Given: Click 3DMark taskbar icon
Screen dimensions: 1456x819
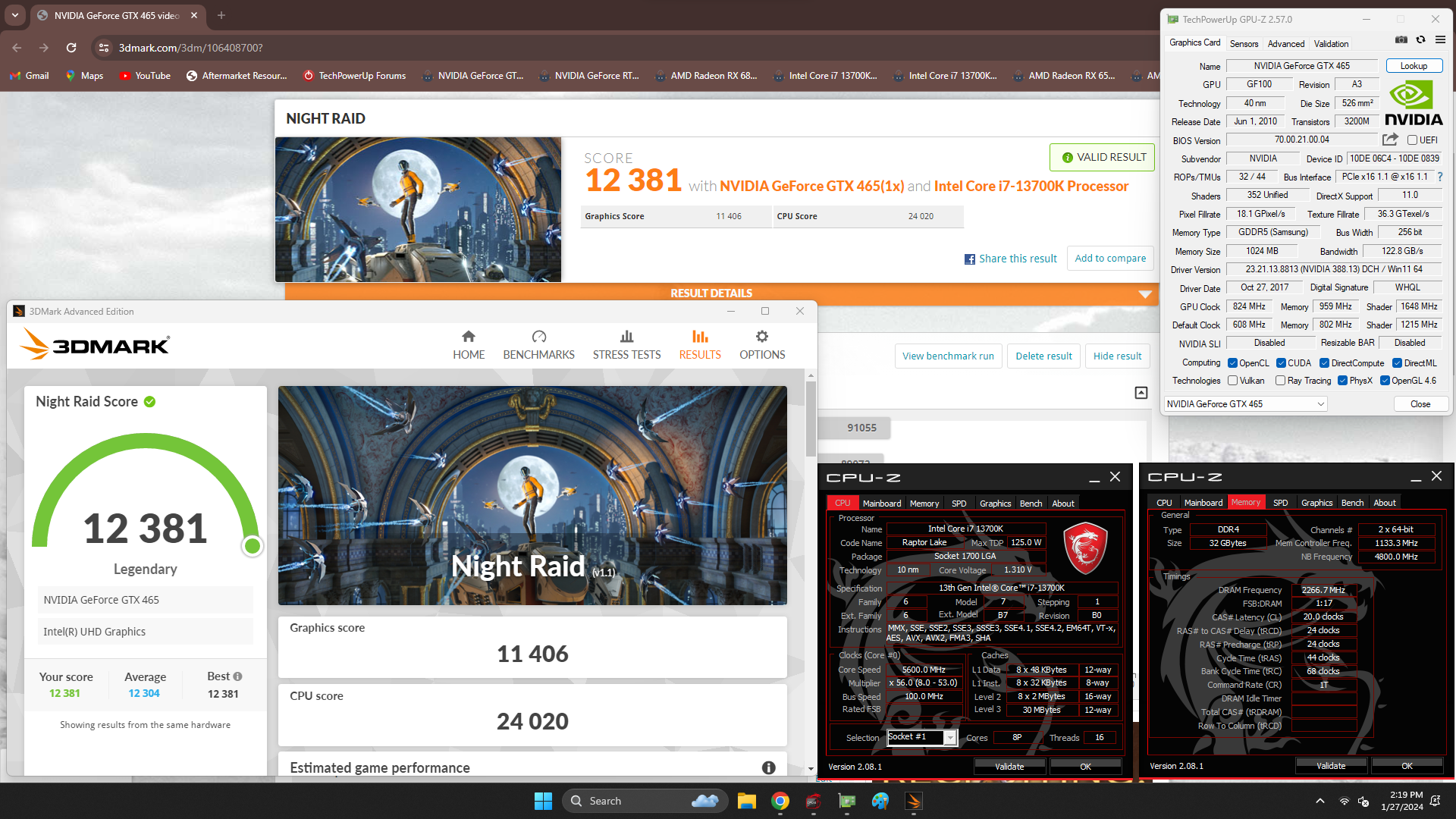Looking at the screenshot, I should (914, 801).
